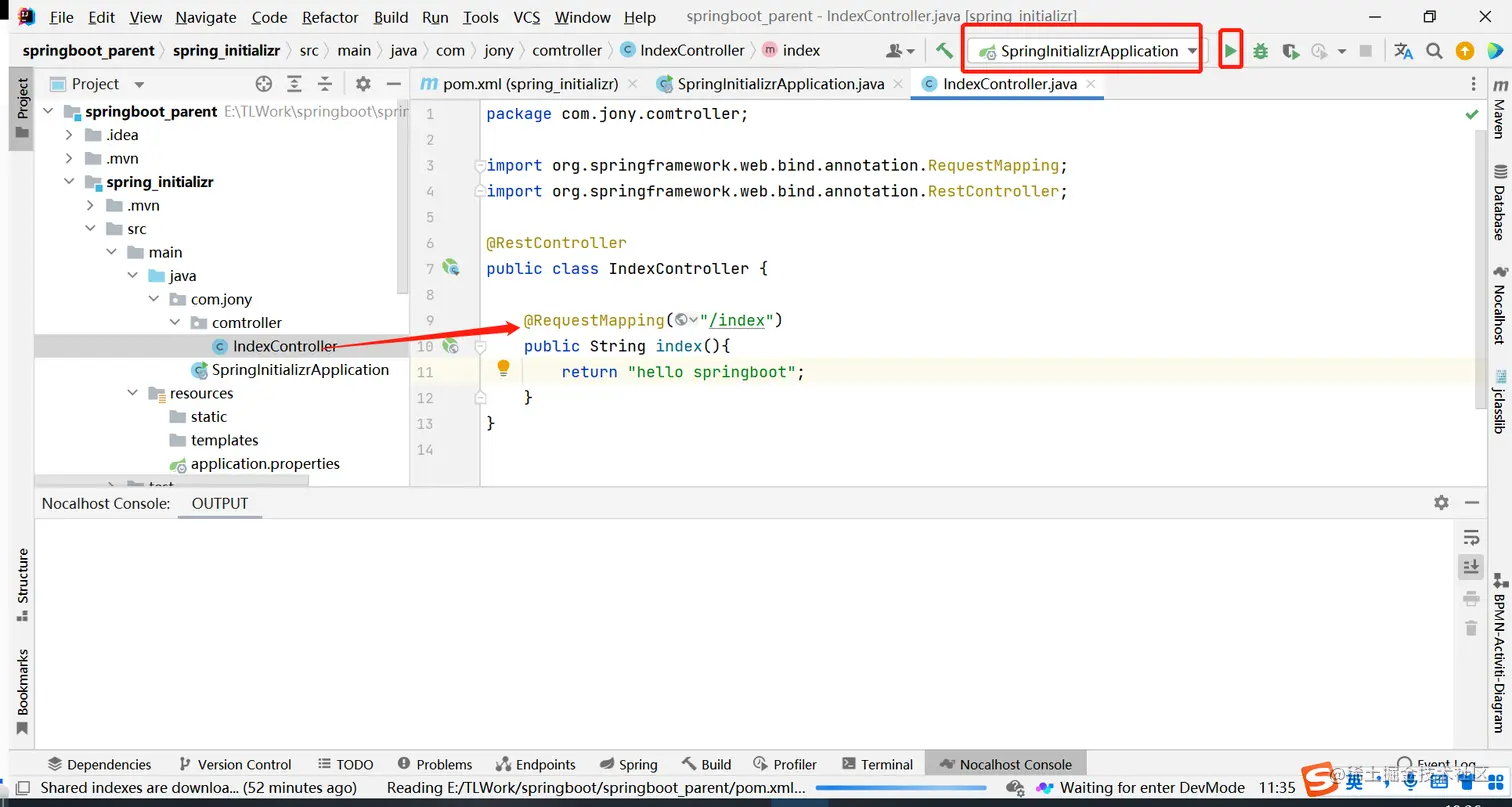
Task: Stop the running process square icon
Action: click(1366, 51)
